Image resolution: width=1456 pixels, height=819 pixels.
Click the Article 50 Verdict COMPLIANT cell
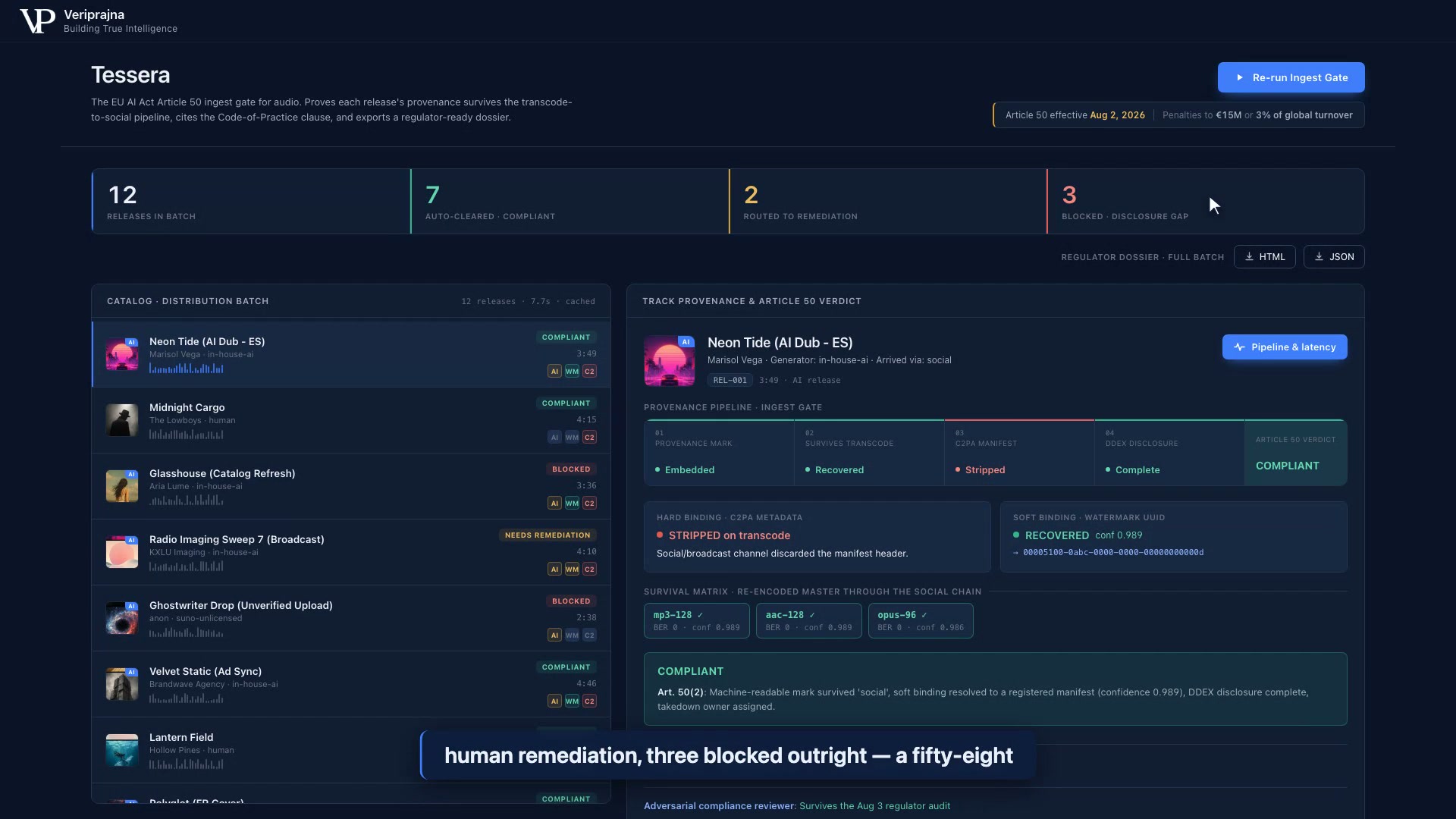tap(1295, 453)
